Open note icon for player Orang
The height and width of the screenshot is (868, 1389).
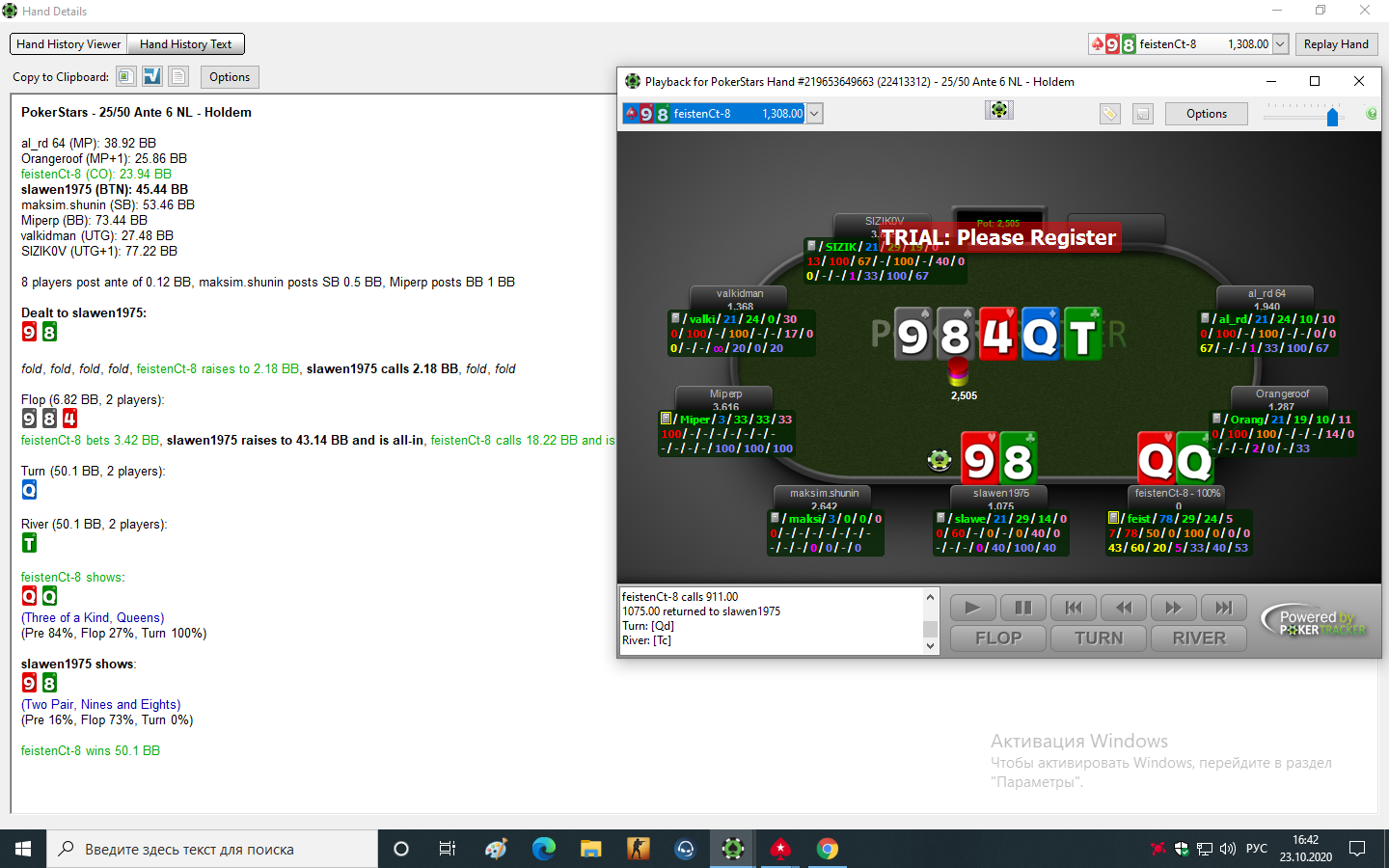pyautogui.click(x=1217, y=418)
